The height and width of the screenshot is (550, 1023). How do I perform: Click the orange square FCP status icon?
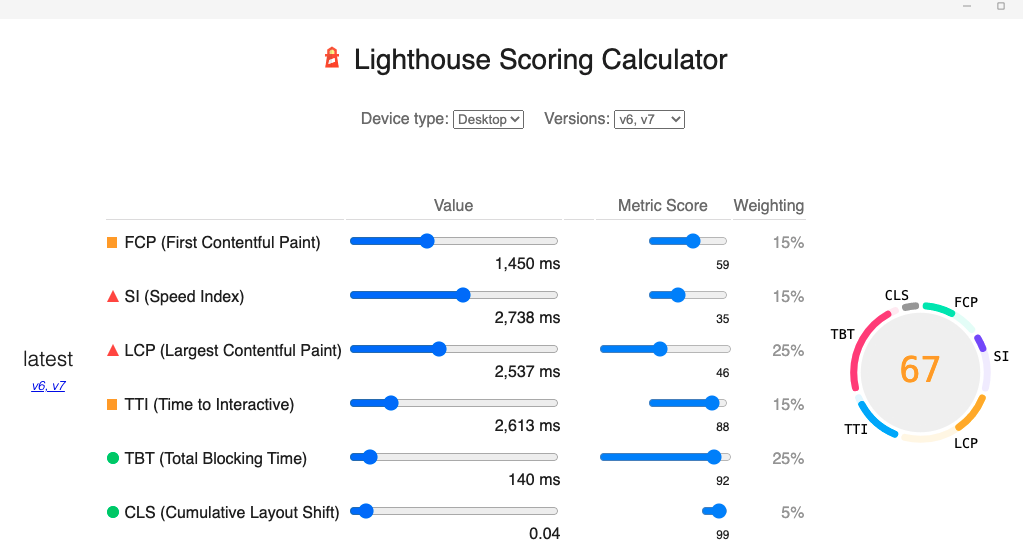click(112, 243)
